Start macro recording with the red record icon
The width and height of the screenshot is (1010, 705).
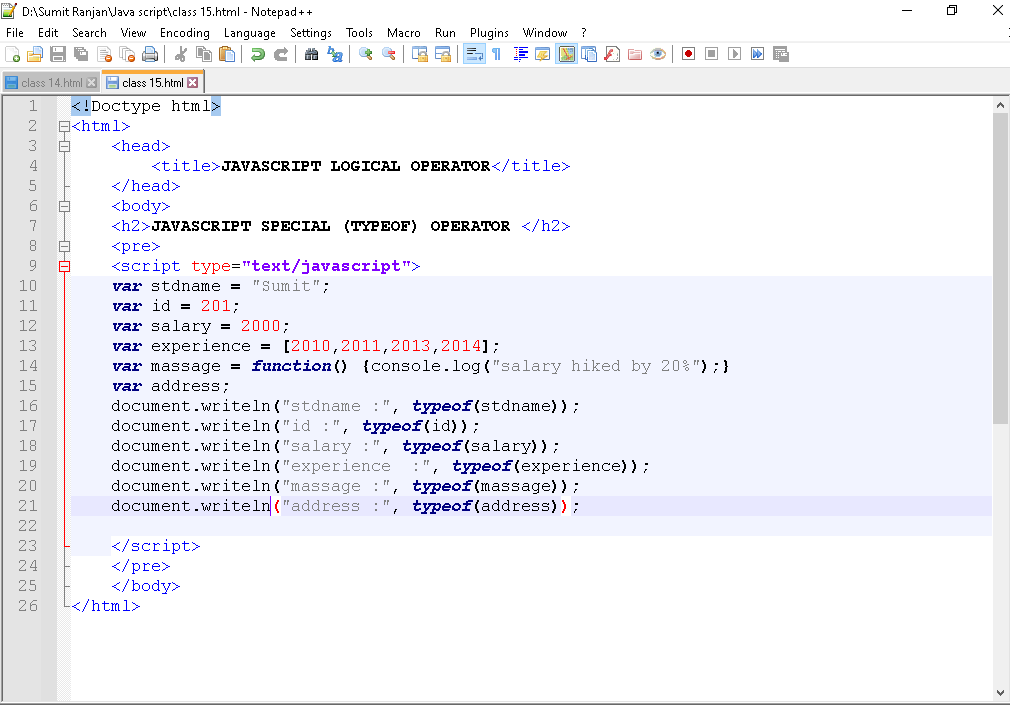pos(688,54)
